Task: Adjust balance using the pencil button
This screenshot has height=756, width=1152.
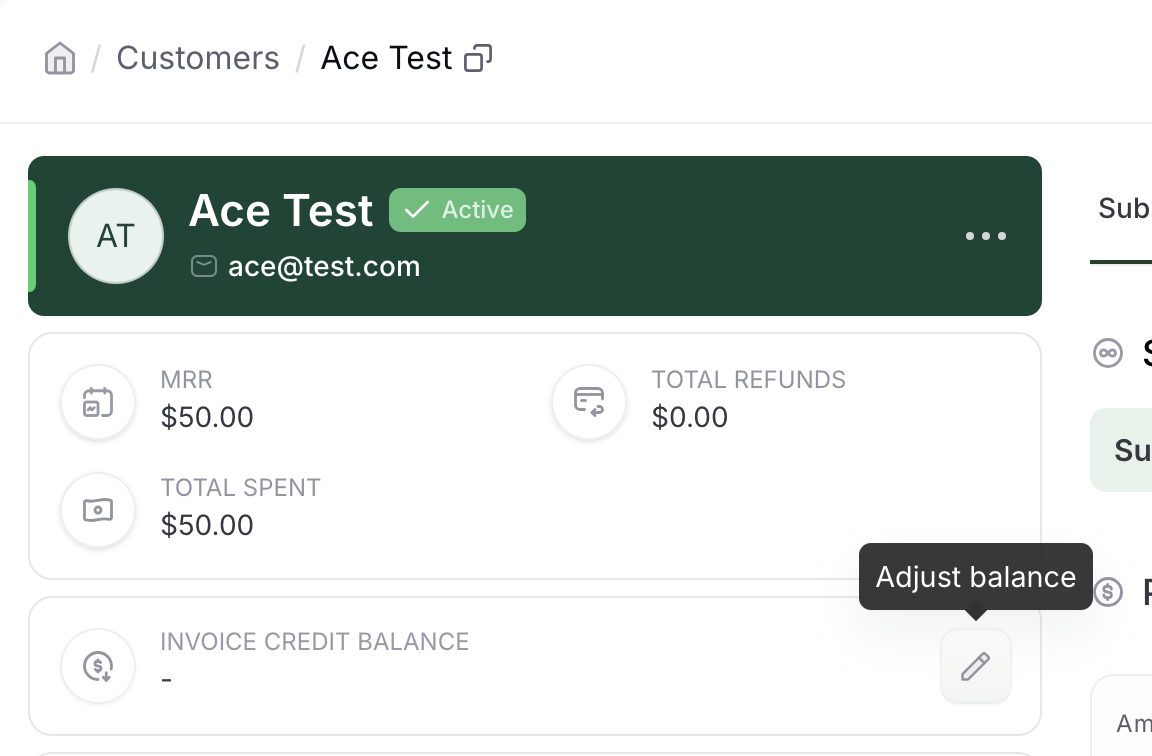Action: pyautogui.click(x=976, y=666)
